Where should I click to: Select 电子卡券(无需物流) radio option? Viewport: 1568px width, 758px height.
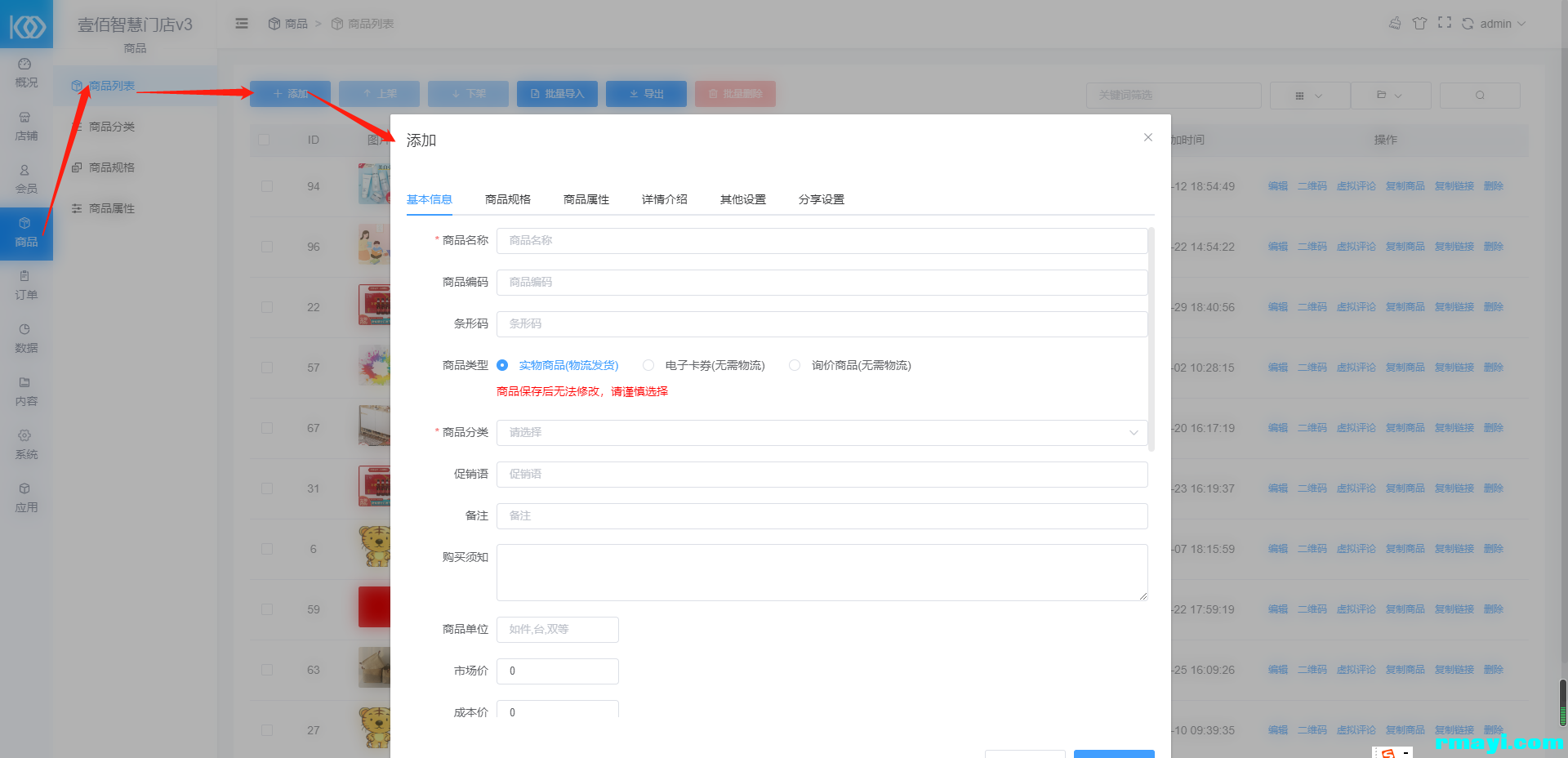(x=648, y=365)
